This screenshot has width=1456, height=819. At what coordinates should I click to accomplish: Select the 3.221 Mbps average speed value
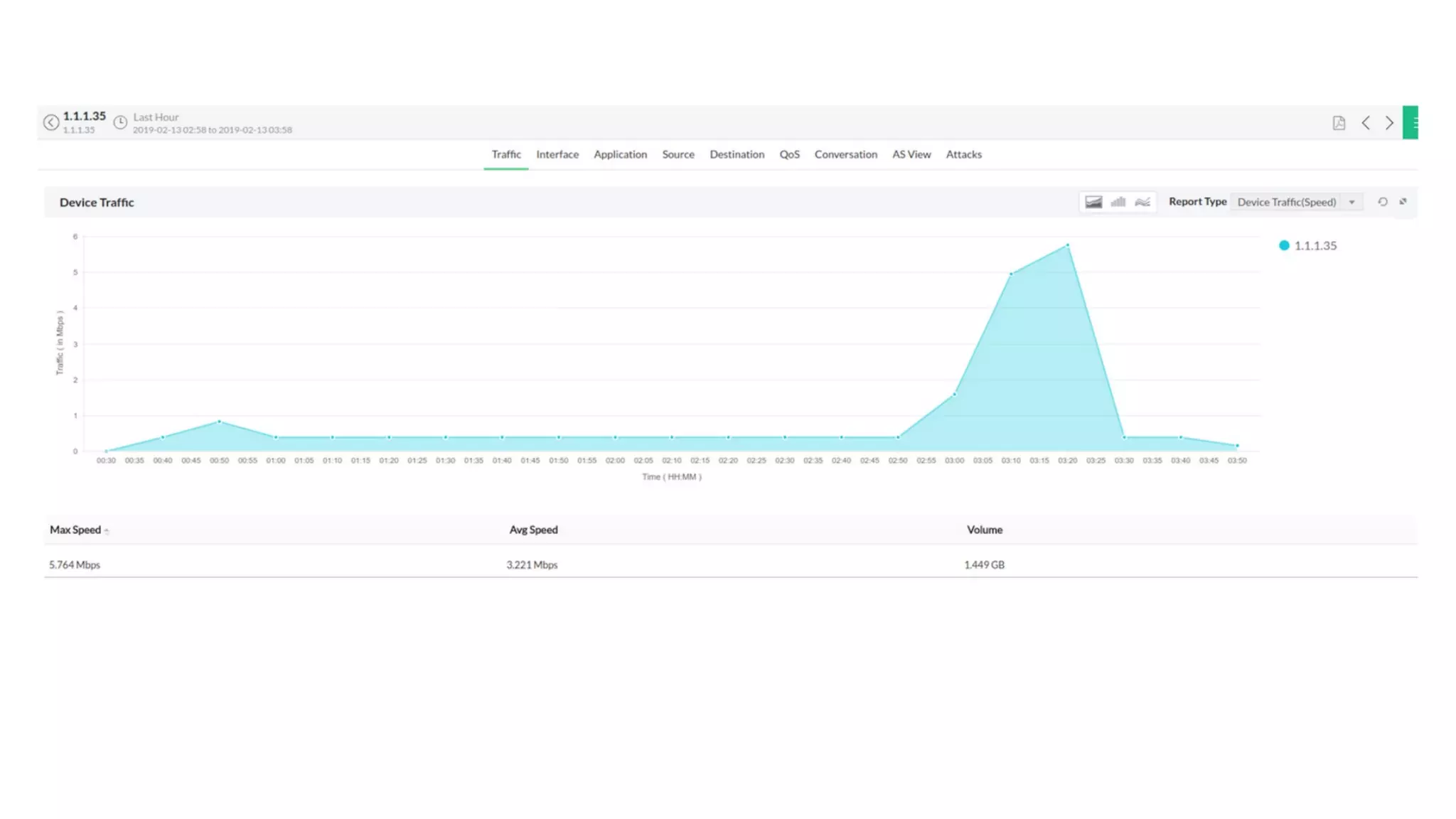click(x=532, y=564)
